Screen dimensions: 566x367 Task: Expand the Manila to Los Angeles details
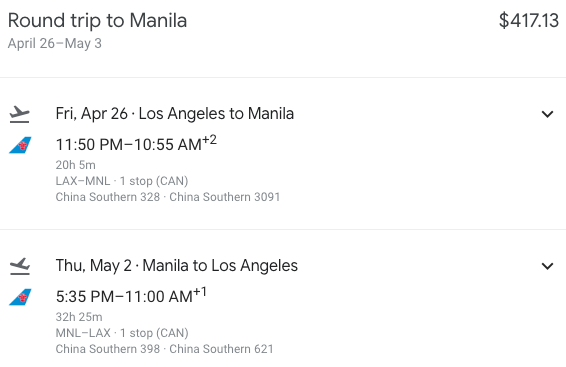click(547, 266)
